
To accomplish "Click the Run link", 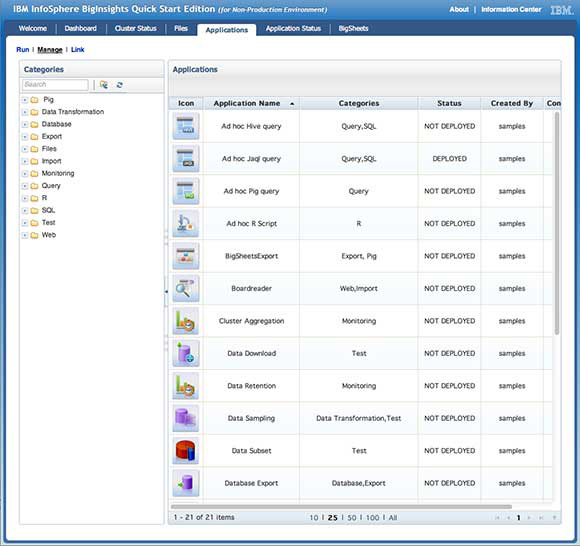I will pyautogui.click(x=23, y=50).
